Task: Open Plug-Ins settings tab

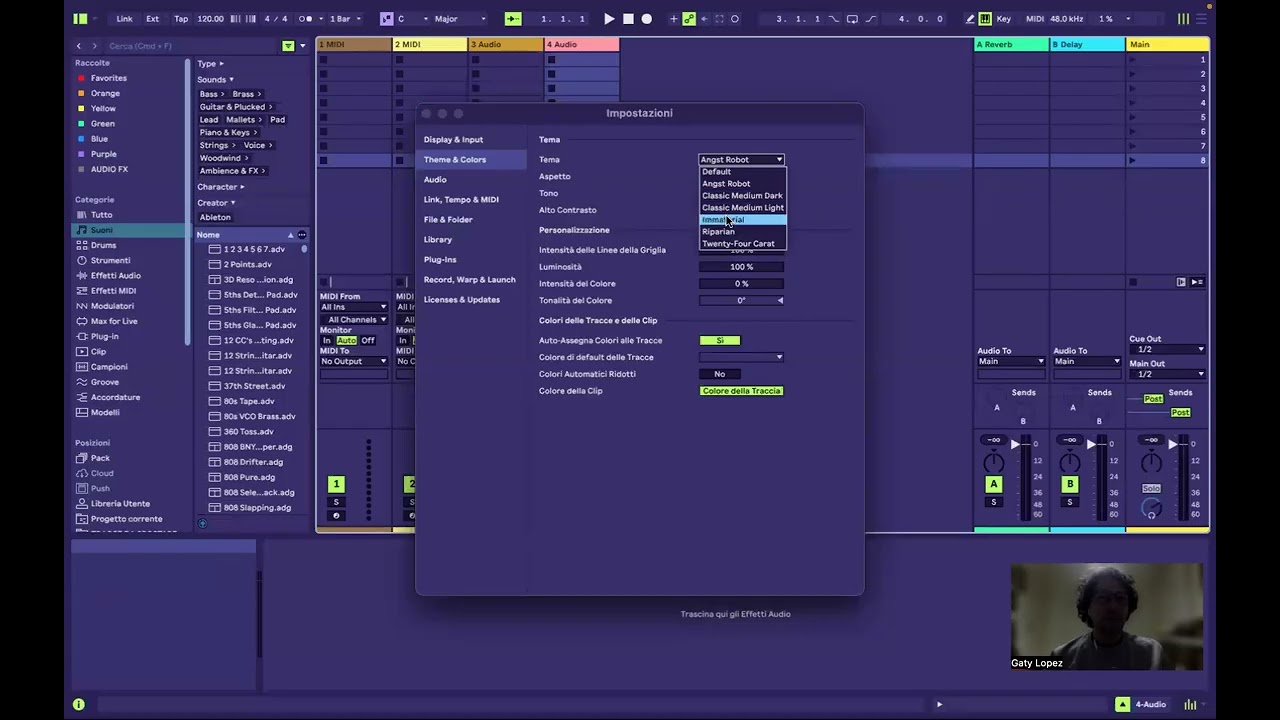Action: [471, 260]
